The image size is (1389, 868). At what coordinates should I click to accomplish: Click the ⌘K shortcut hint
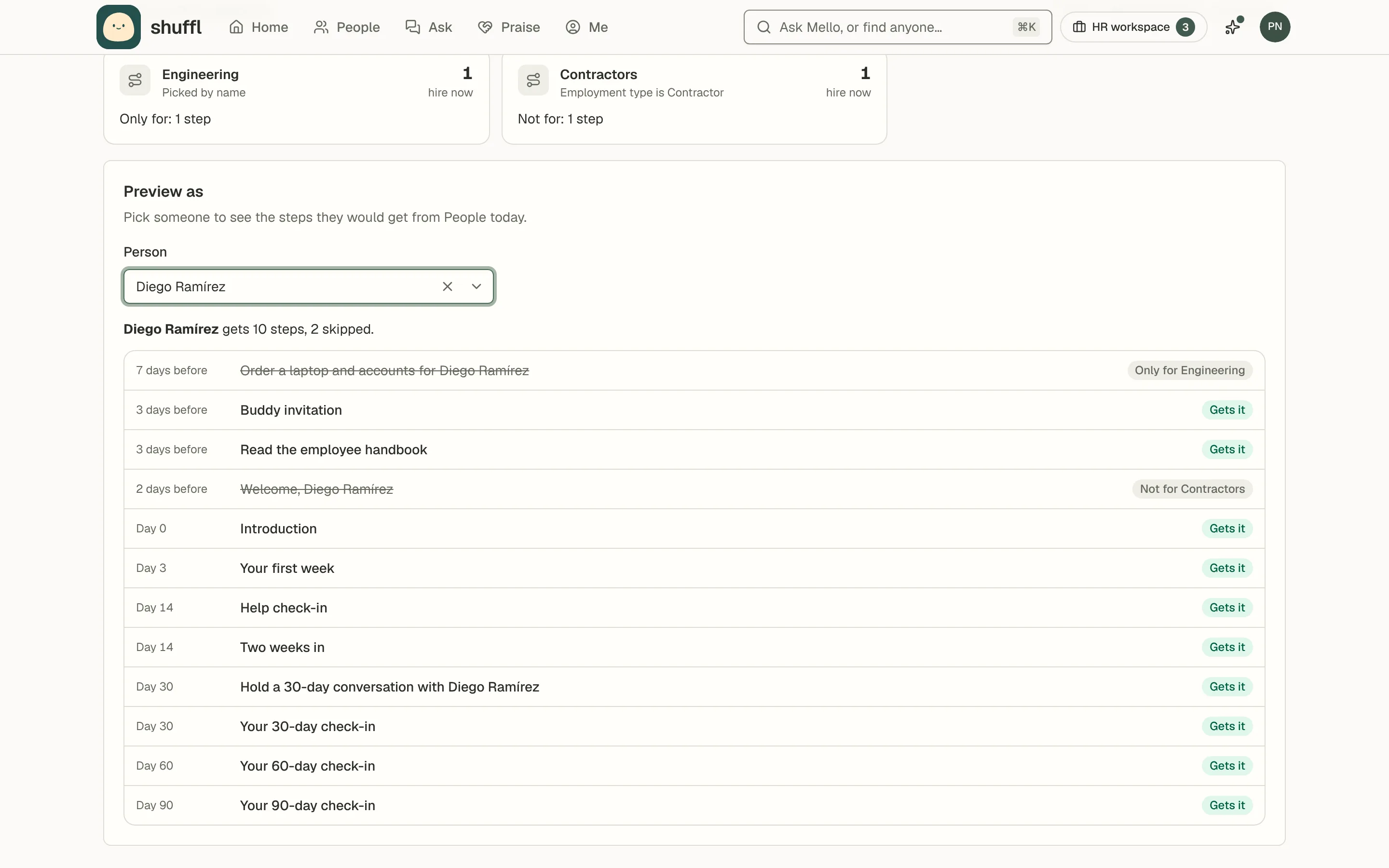click(1026, 27)
